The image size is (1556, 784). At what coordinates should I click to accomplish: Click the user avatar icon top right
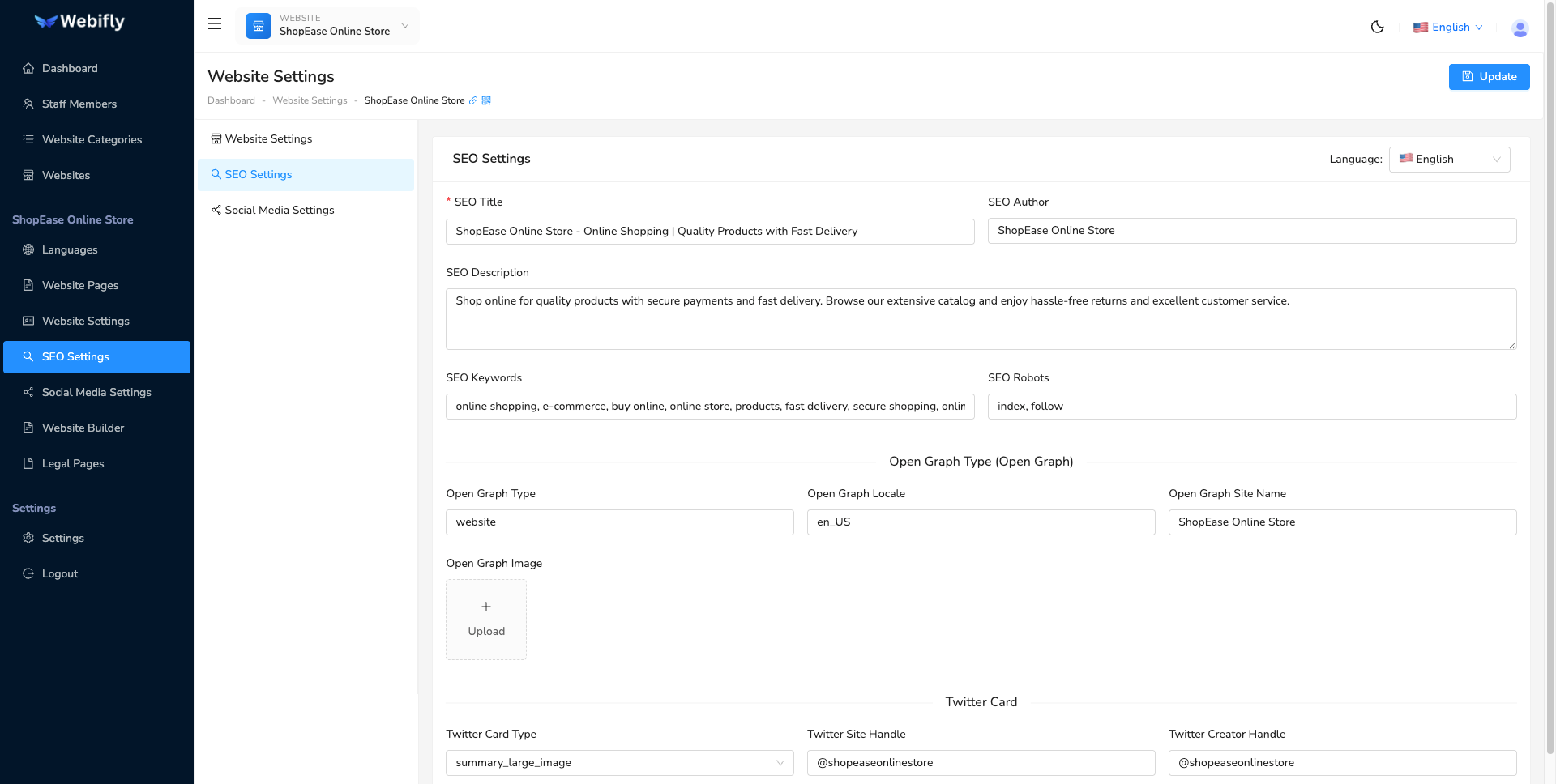(x=1520, y=28)
